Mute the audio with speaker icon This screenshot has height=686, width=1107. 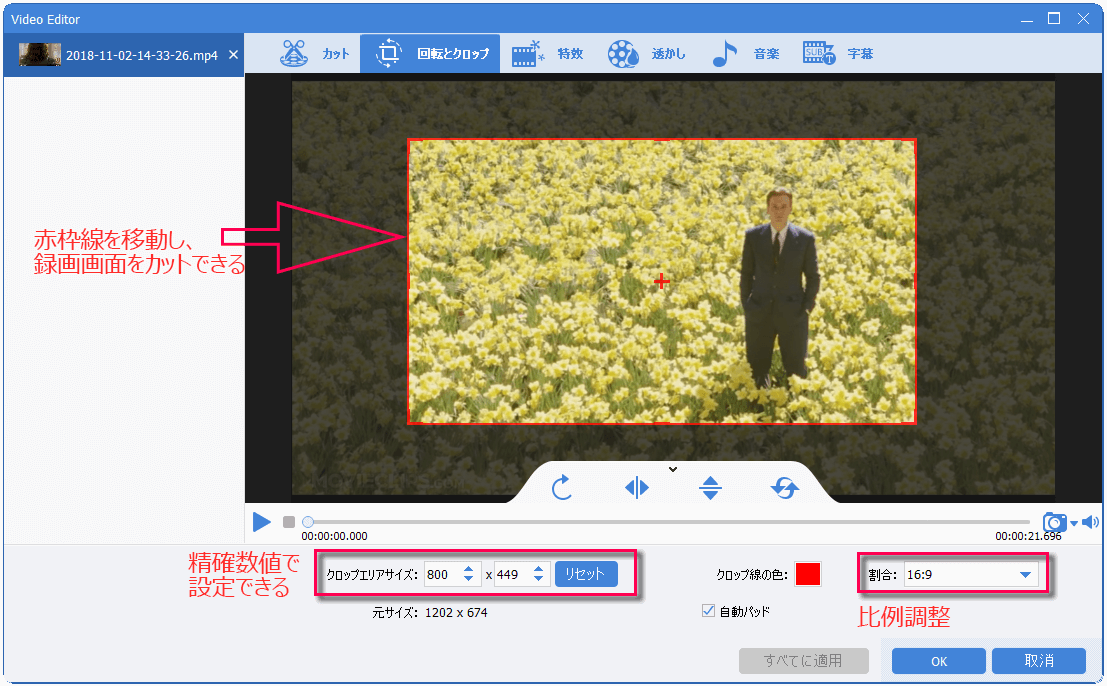1090,522
